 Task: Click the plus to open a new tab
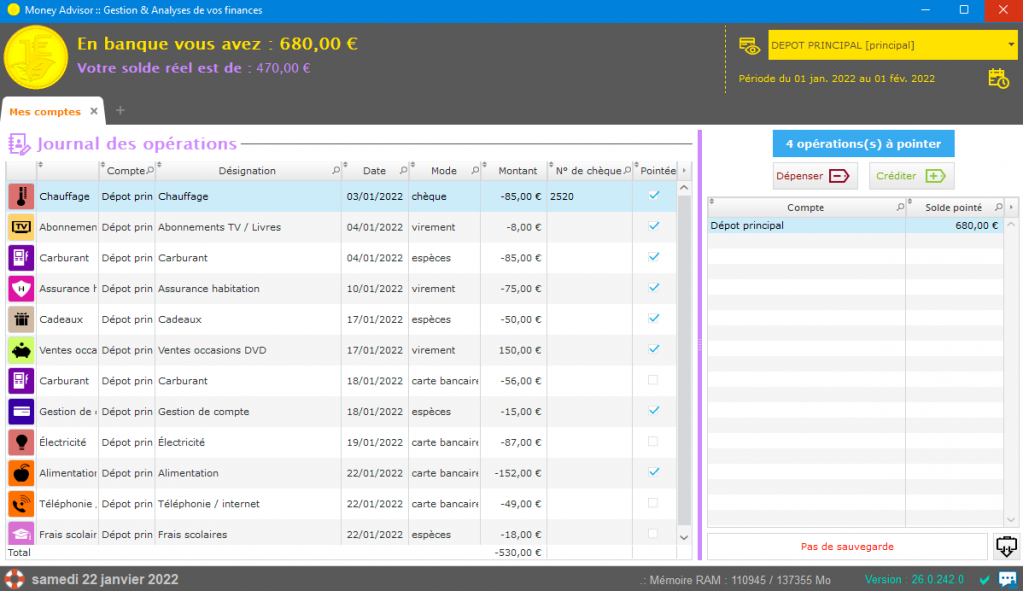coord(119,110)
